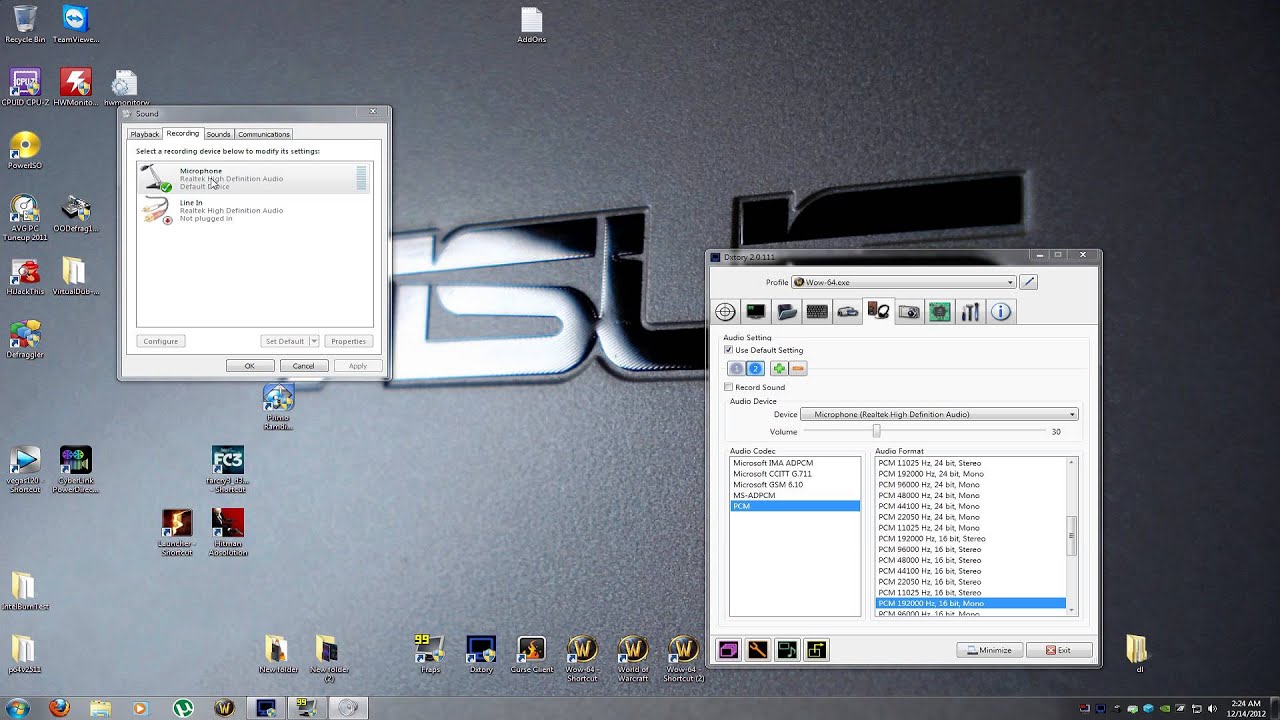Switch to Recording tab in Sound

[183, 133]
